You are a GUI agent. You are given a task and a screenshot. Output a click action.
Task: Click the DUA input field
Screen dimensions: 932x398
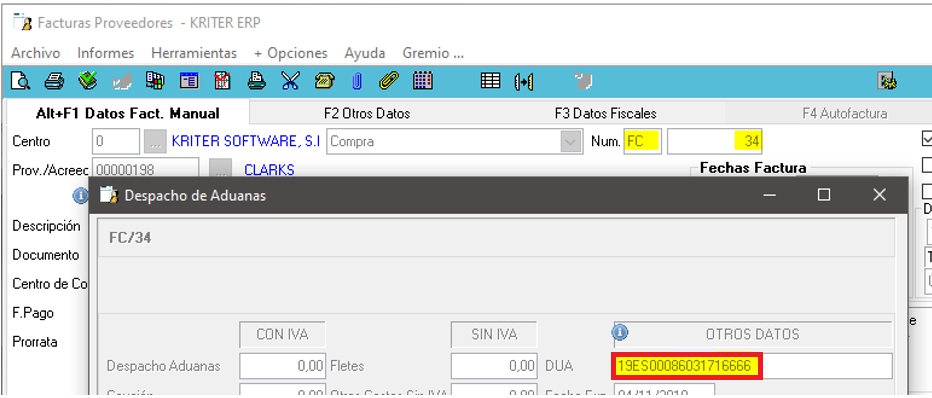pos(752,366)
